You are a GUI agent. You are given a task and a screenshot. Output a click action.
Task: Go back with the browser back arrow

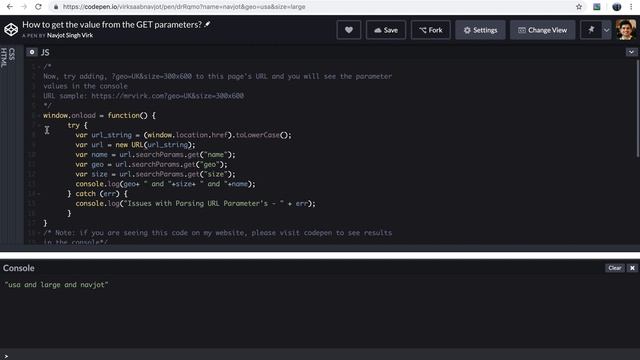tap(9, 7)
